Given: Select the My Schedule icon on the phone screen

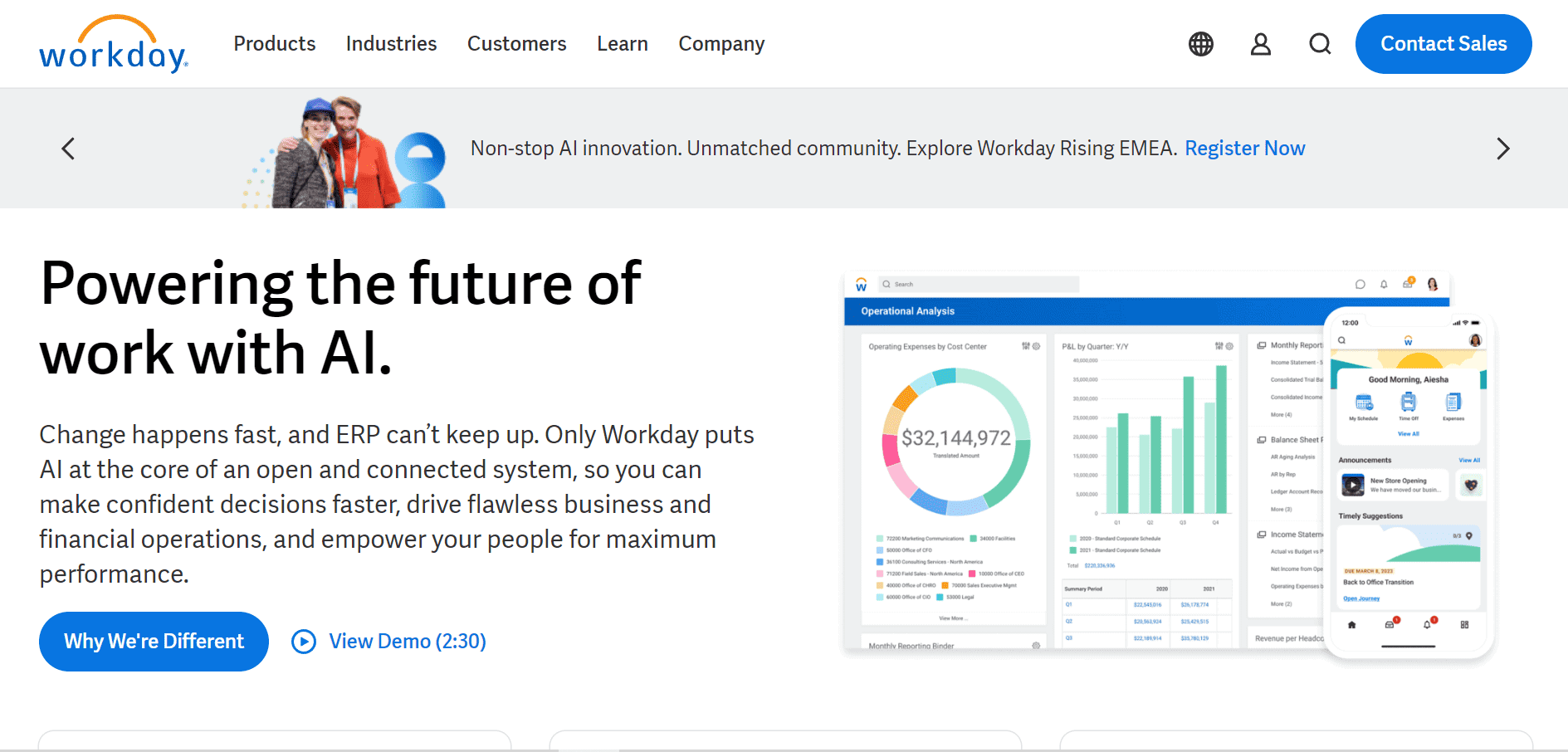Looking at the screenshot, I should click(x=1363, y=403).
